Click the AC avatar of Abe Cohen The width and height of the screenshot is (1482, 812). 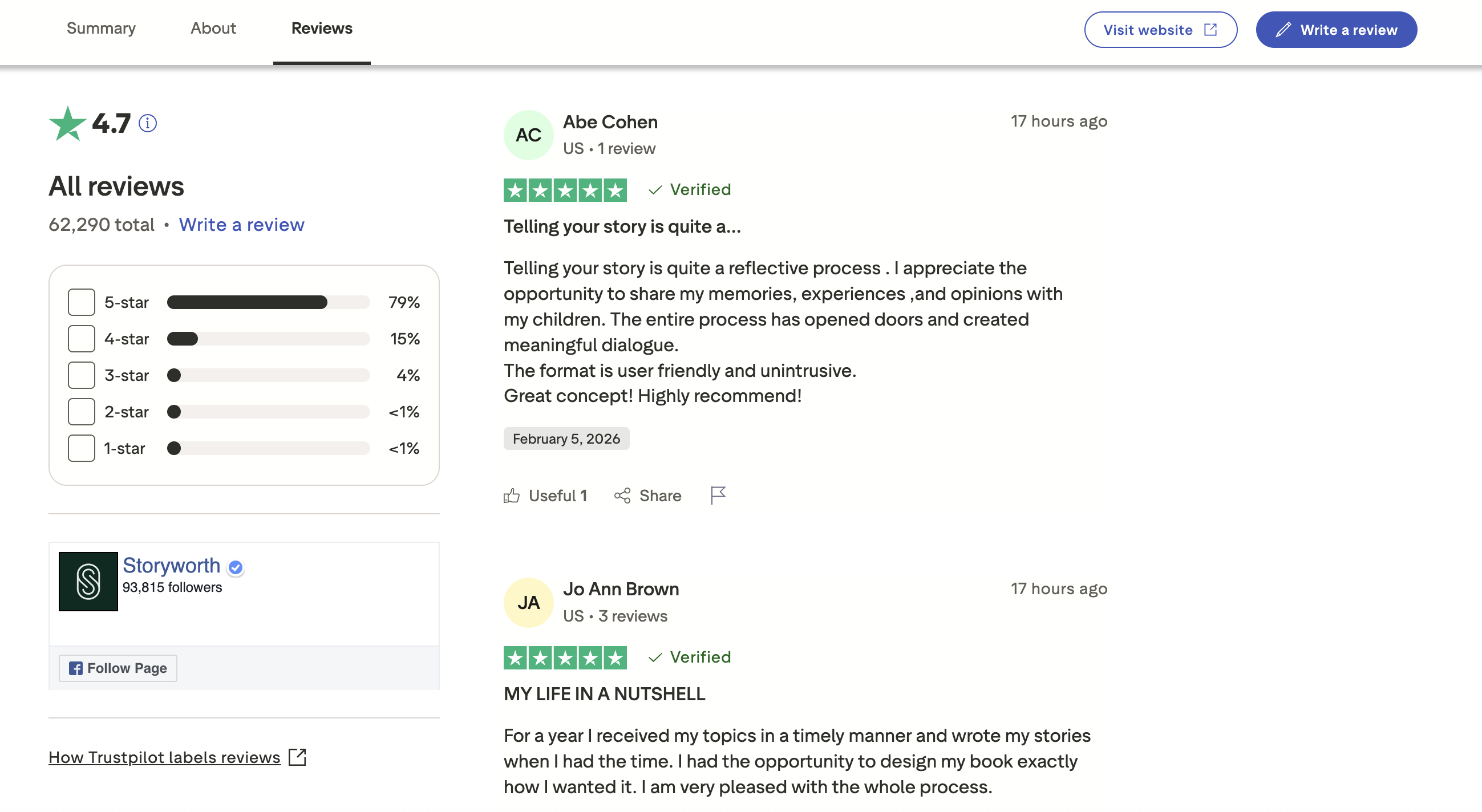(x=528, y=135)
